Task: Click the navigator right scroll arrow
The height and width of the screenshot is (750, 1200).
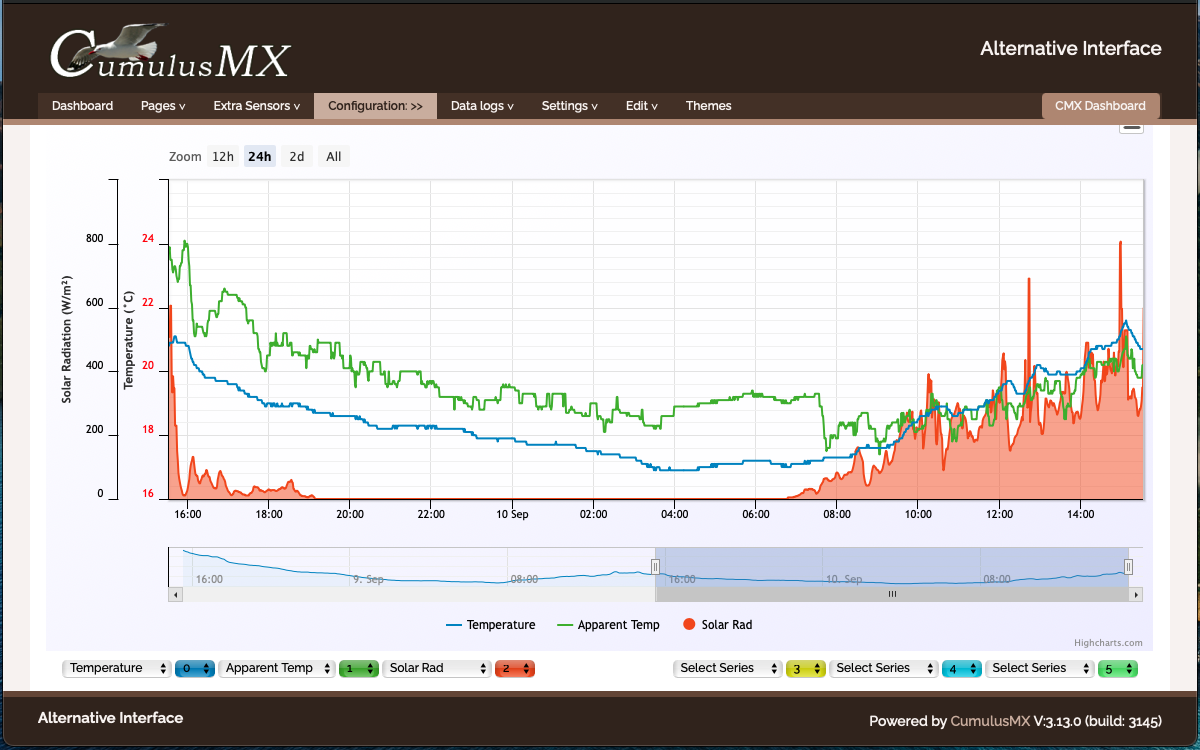Action: tap(1135, 594)
